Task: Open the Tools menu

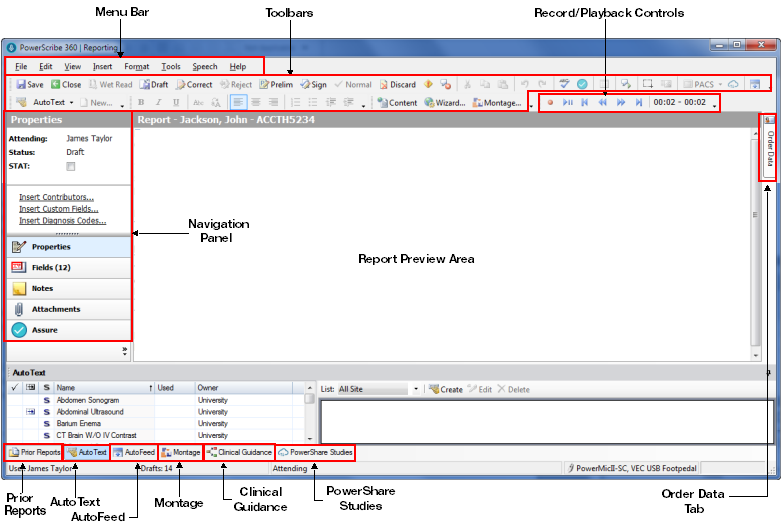Action: coord(171,66)
